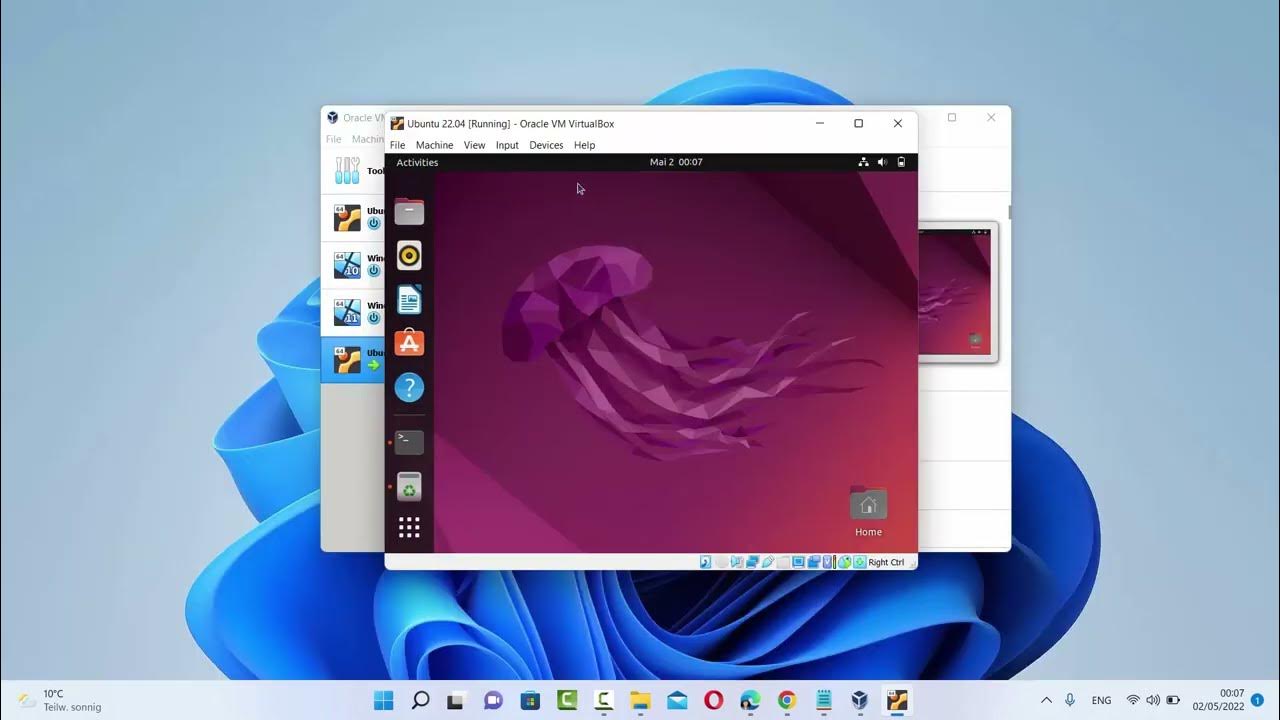Click the VirtualBox Manager File menu

(x=334, y=139)
